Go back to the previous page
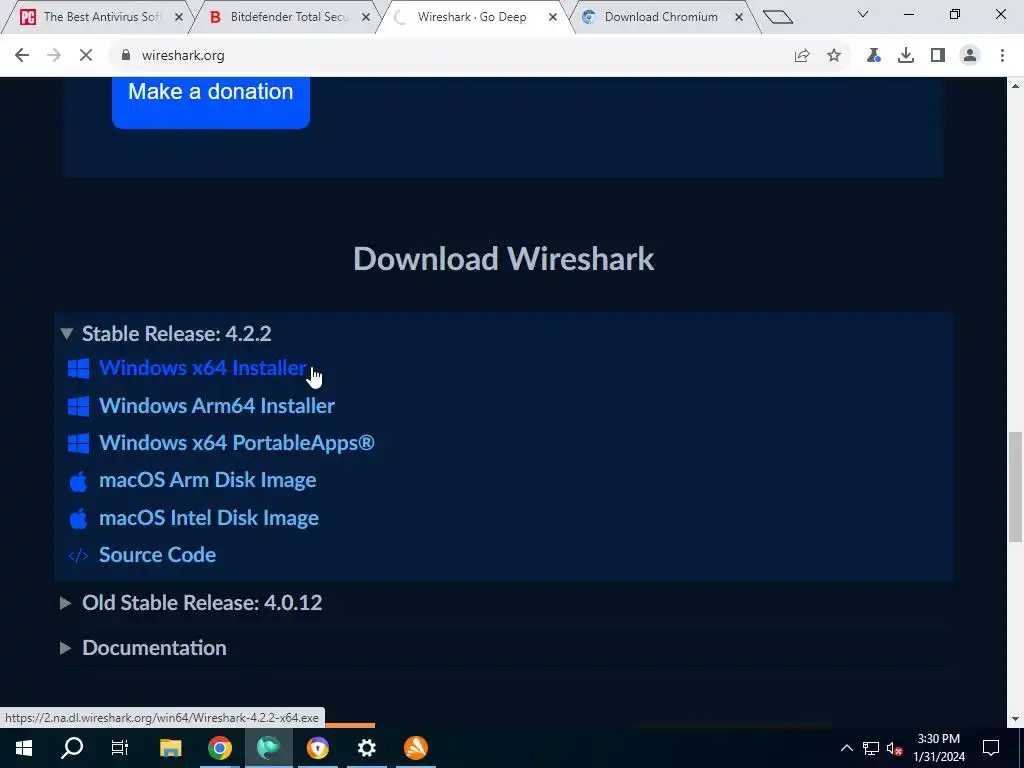The image size is (1024, 768). pos(22,56)
